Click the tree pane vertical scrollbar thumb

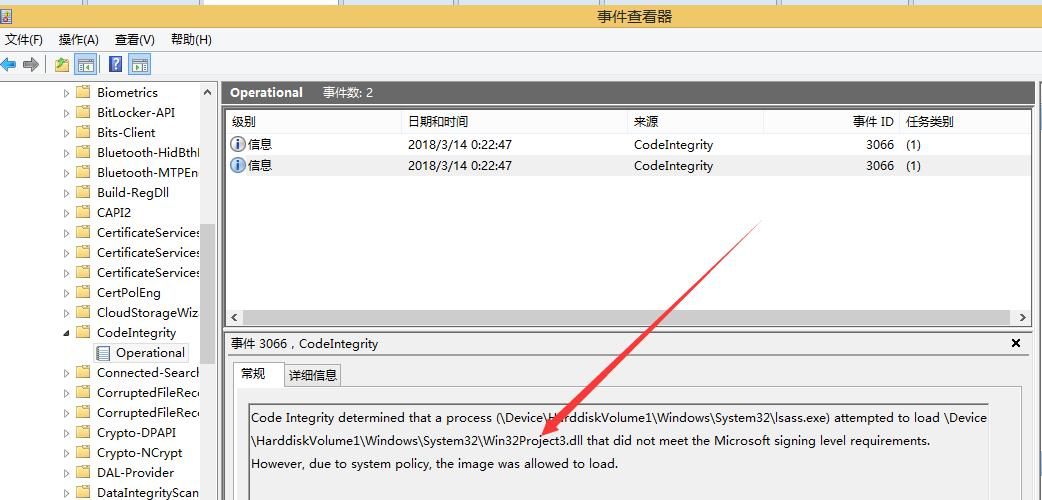[x=208, y=293]
